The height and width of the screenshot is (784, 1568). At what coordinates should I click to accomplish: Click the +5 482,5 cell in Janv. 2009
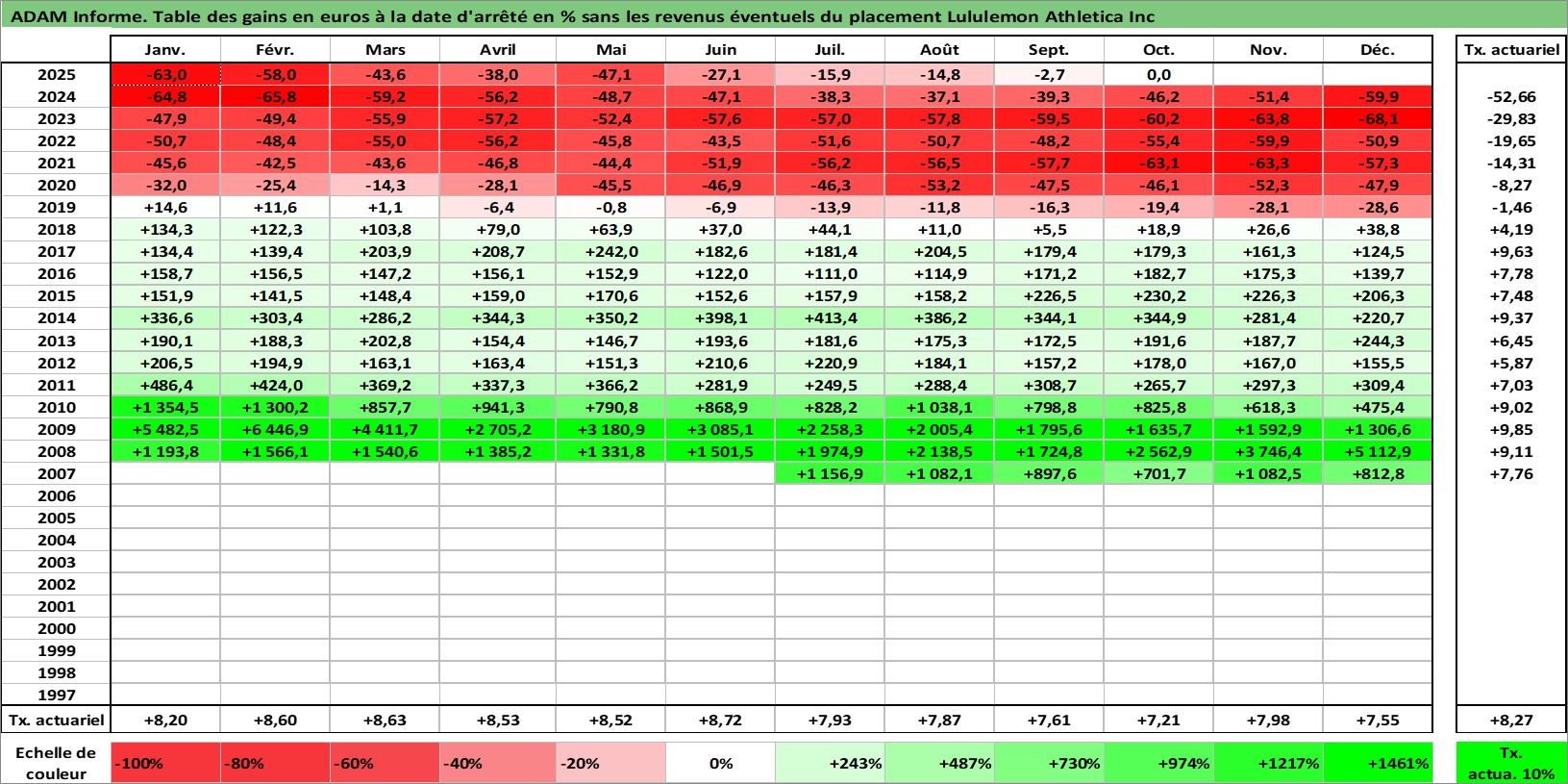pos(165,429)
